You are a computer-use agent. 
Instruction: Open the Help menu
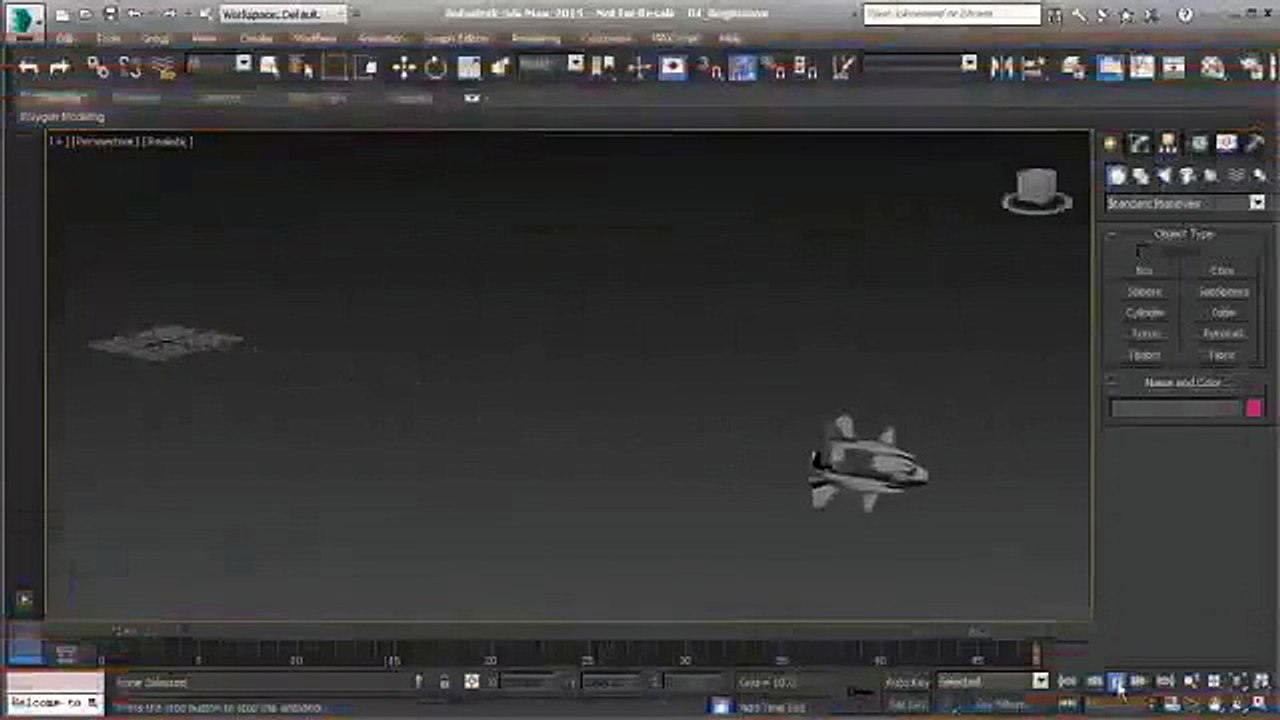[x=730, y=39]
